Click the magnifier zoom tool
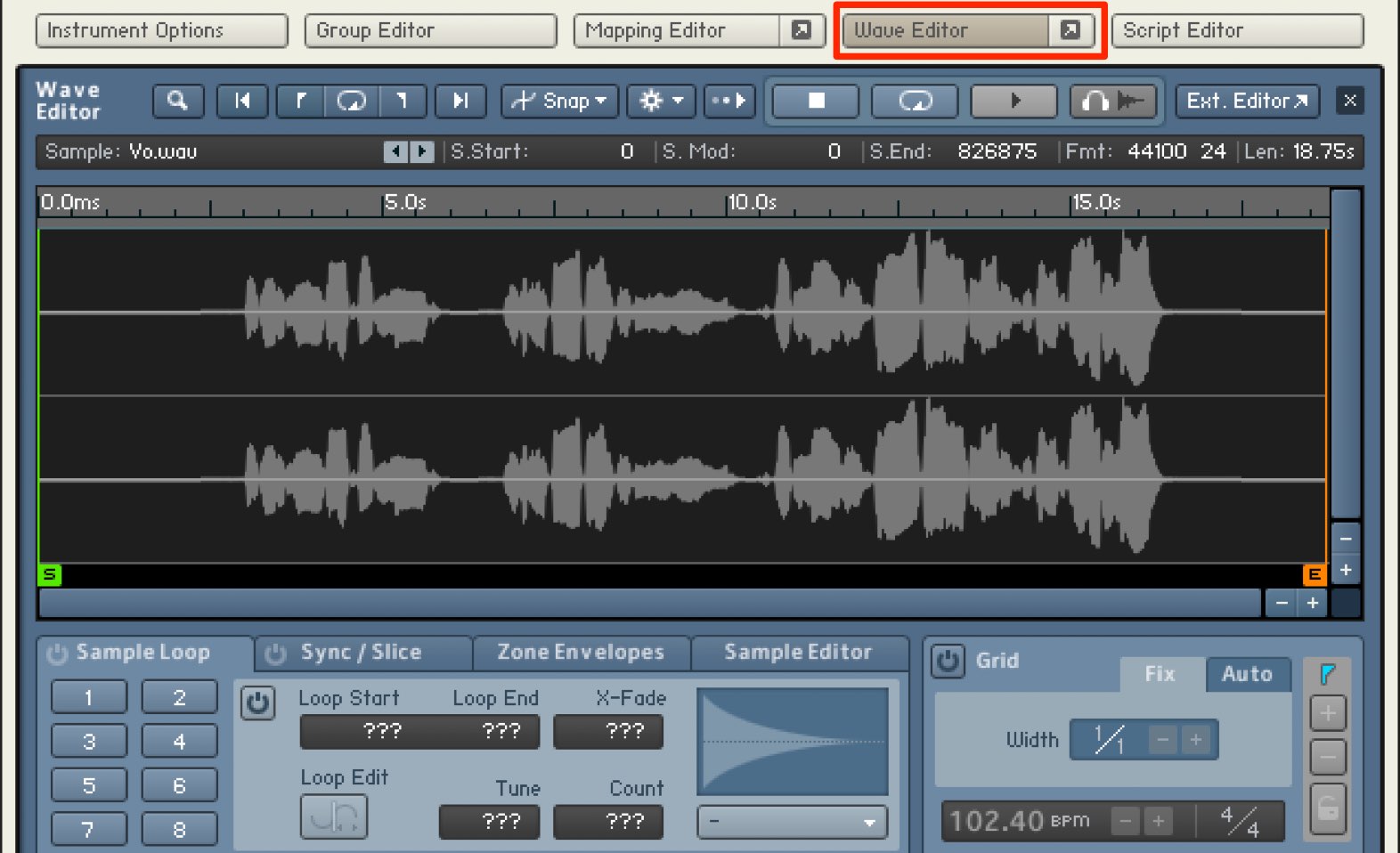This screenshot has height=853, width=1400. [x=178, y=101]
